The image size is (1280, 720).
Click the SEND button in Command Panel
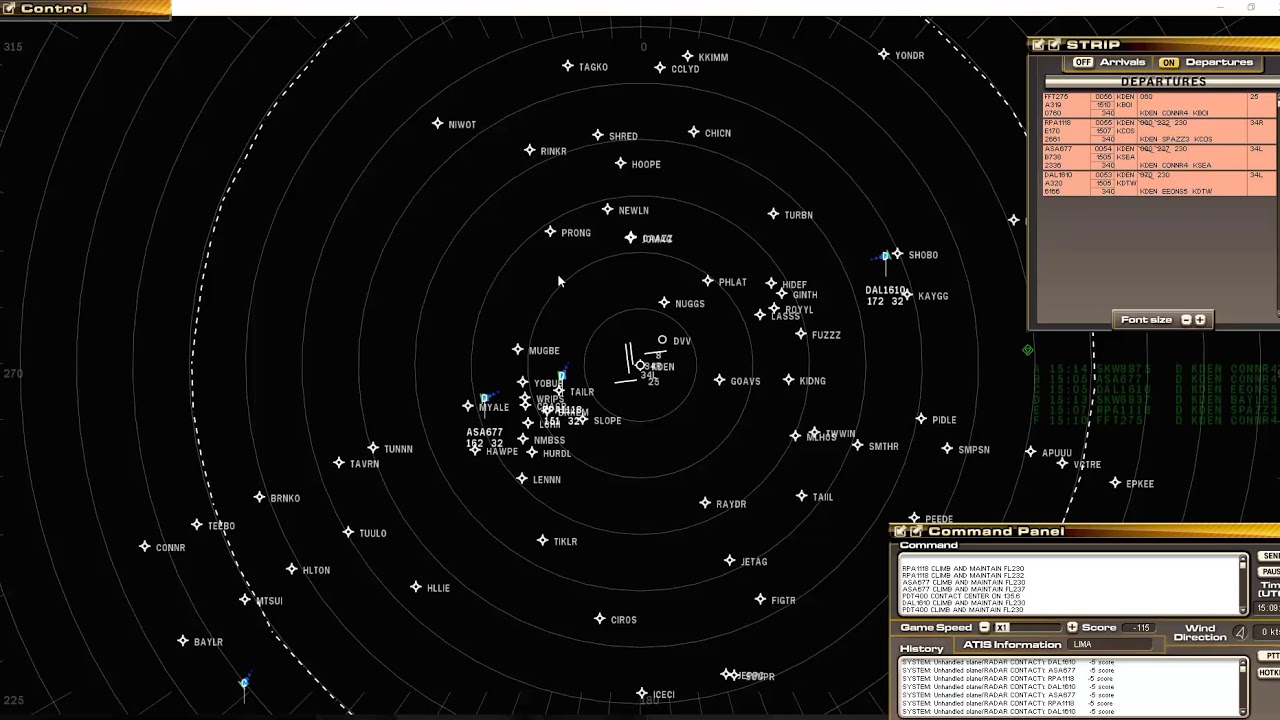click(x=1270, y=556)
